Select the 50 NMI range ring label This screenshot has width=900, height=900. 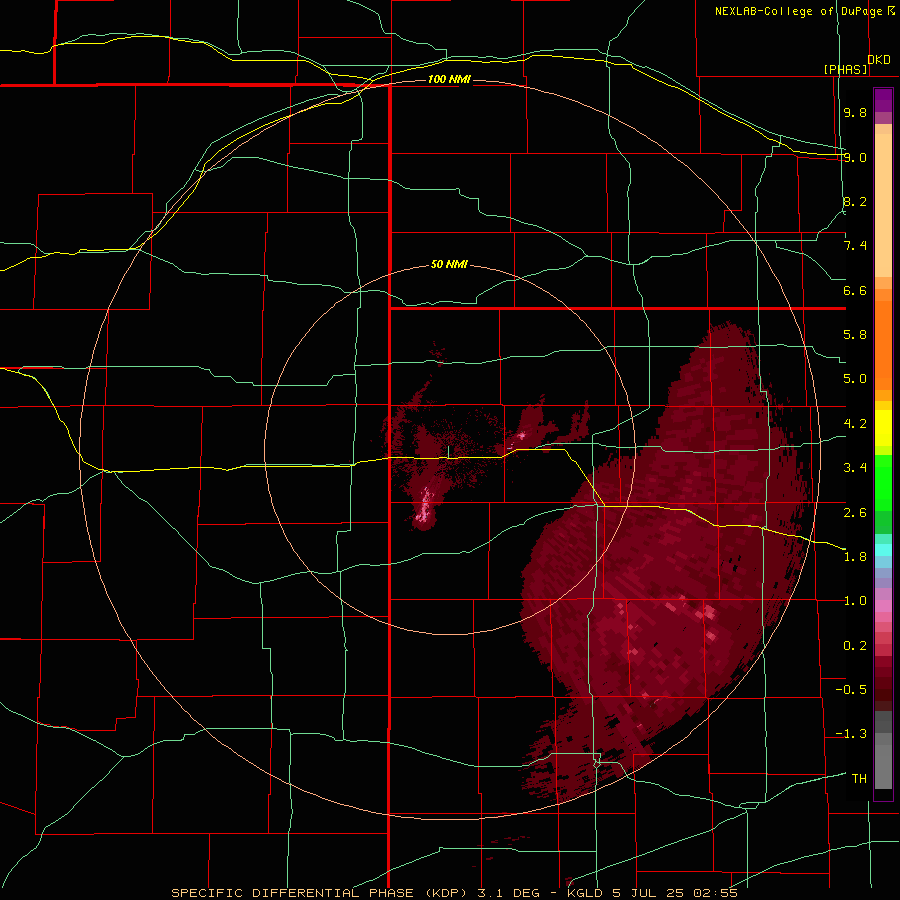pyautogui.click(x=449, y=265)
